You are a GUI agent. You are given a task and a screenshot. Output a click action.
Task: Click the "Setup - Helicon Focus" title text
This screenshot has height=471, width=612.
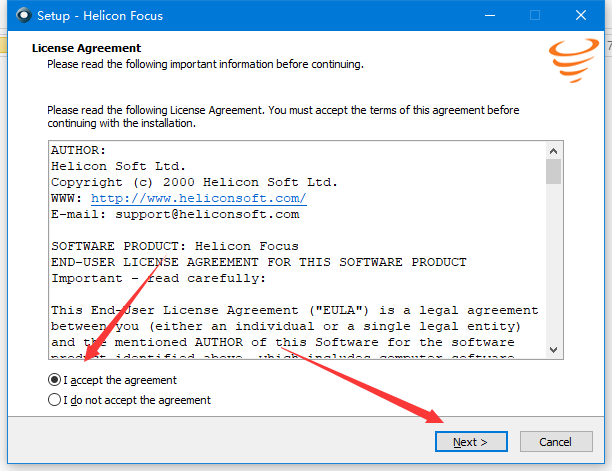[x=100, y=16]
